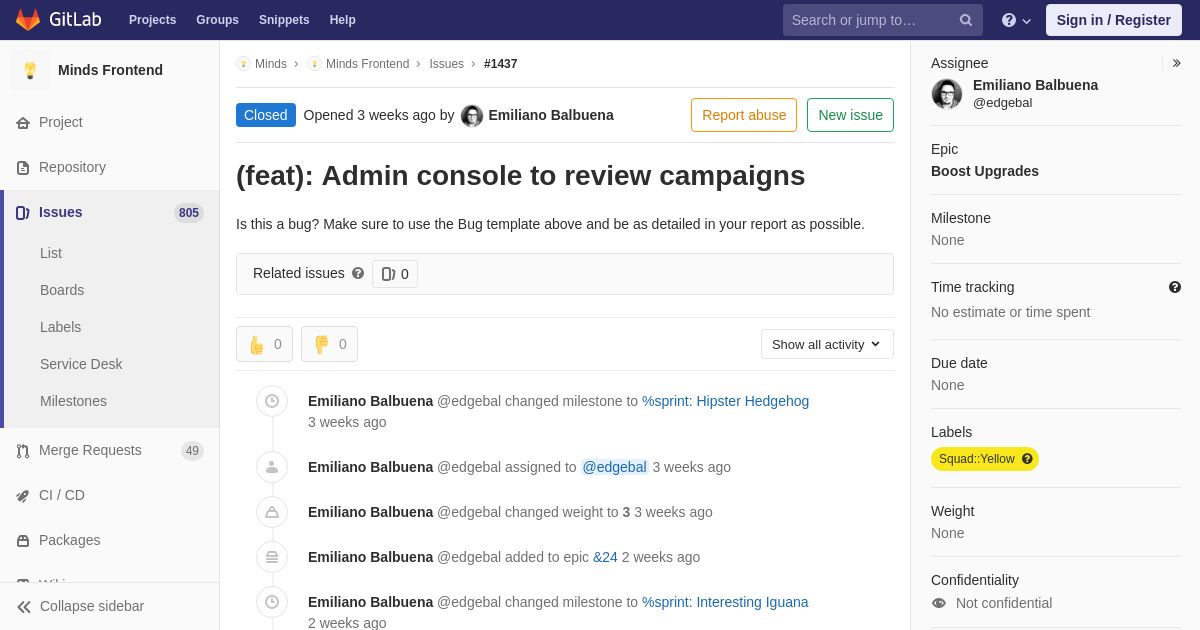The width and height of the screenshot is (1200, 630).
Task: Click the New issue button
Action: (x=850, y=115)
